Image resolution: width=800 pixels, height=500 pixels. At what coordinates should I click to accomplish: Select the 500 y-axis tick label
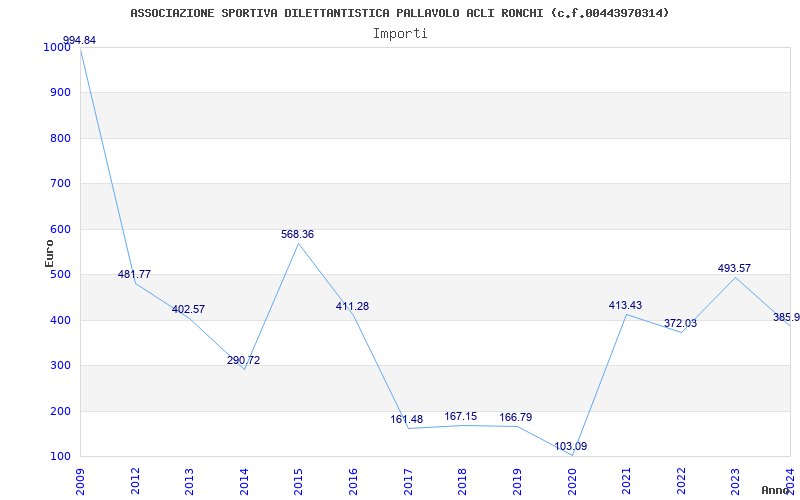(60, 275)
